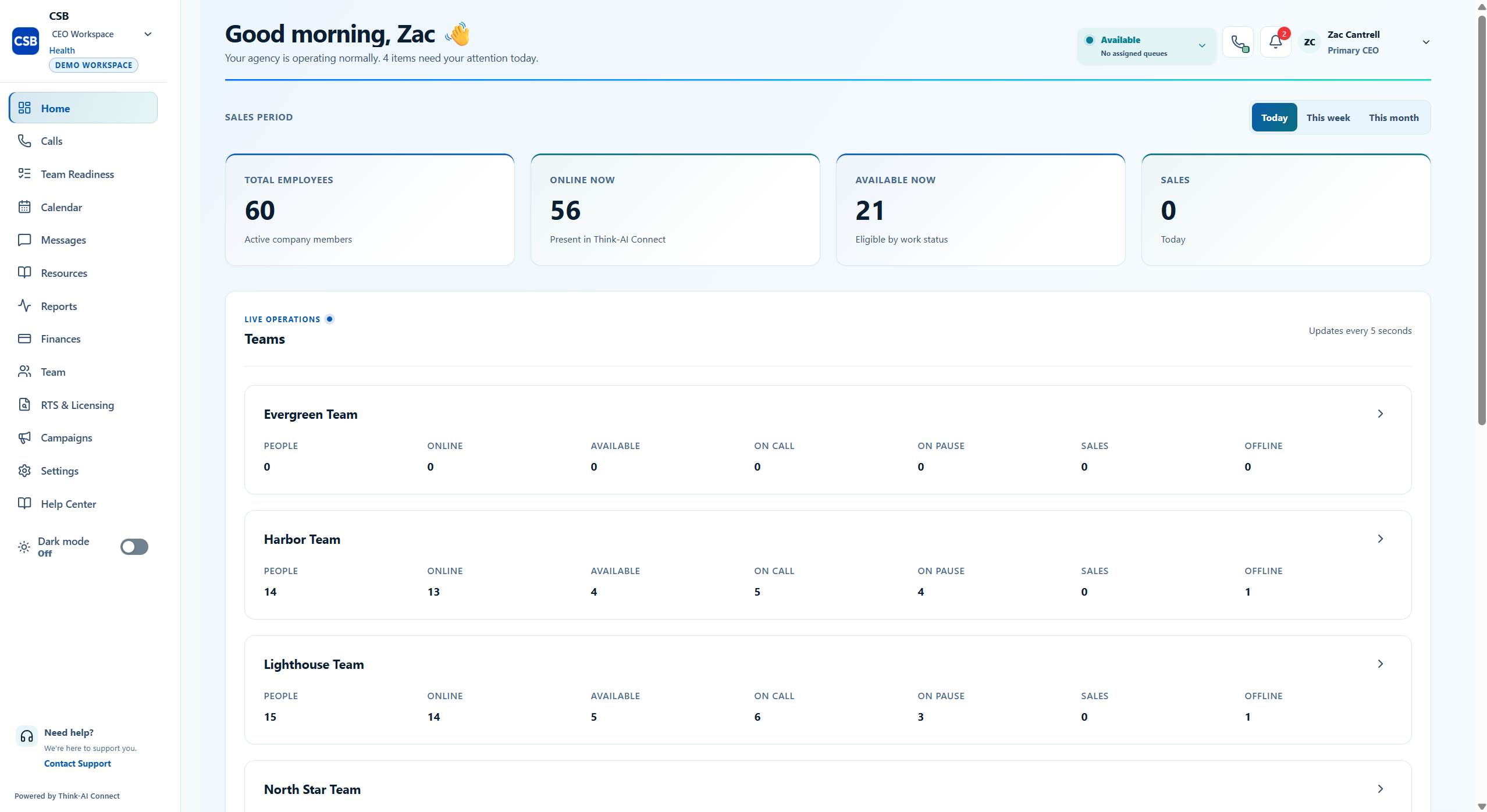This screenshot has width=1487, height=812.
Task: Click the RTS & Licensing document icon
Action: pos(24,405)
